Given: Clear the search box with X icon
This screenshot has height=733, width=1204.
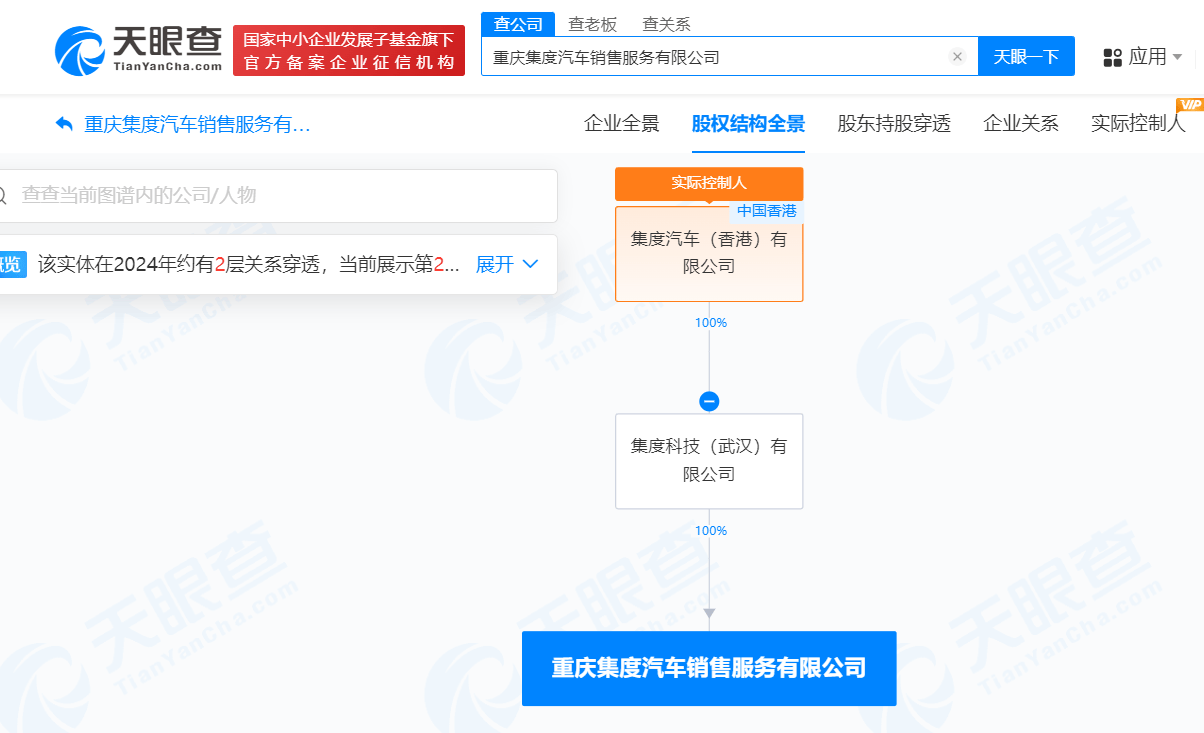Looking at the screenshot, I should [x=957, y=57].
